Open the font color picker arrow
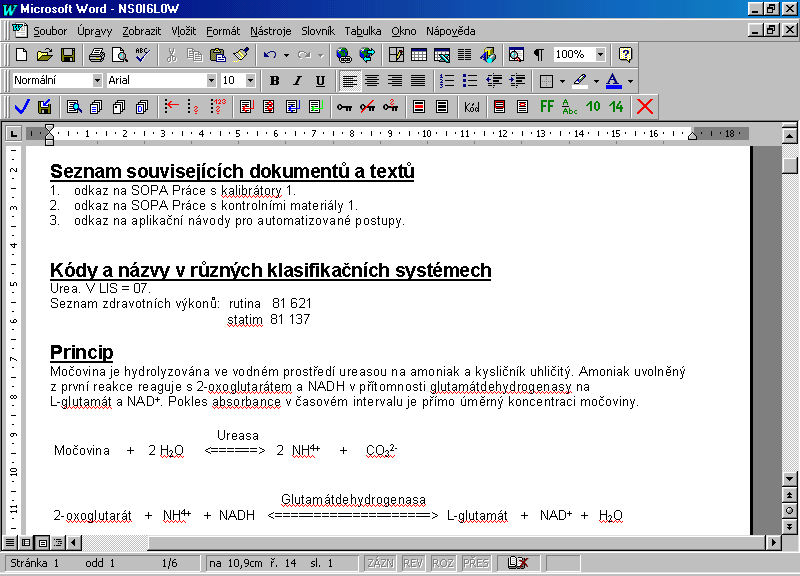Viewport: 800px width, 576px height. tap(630, 81)
